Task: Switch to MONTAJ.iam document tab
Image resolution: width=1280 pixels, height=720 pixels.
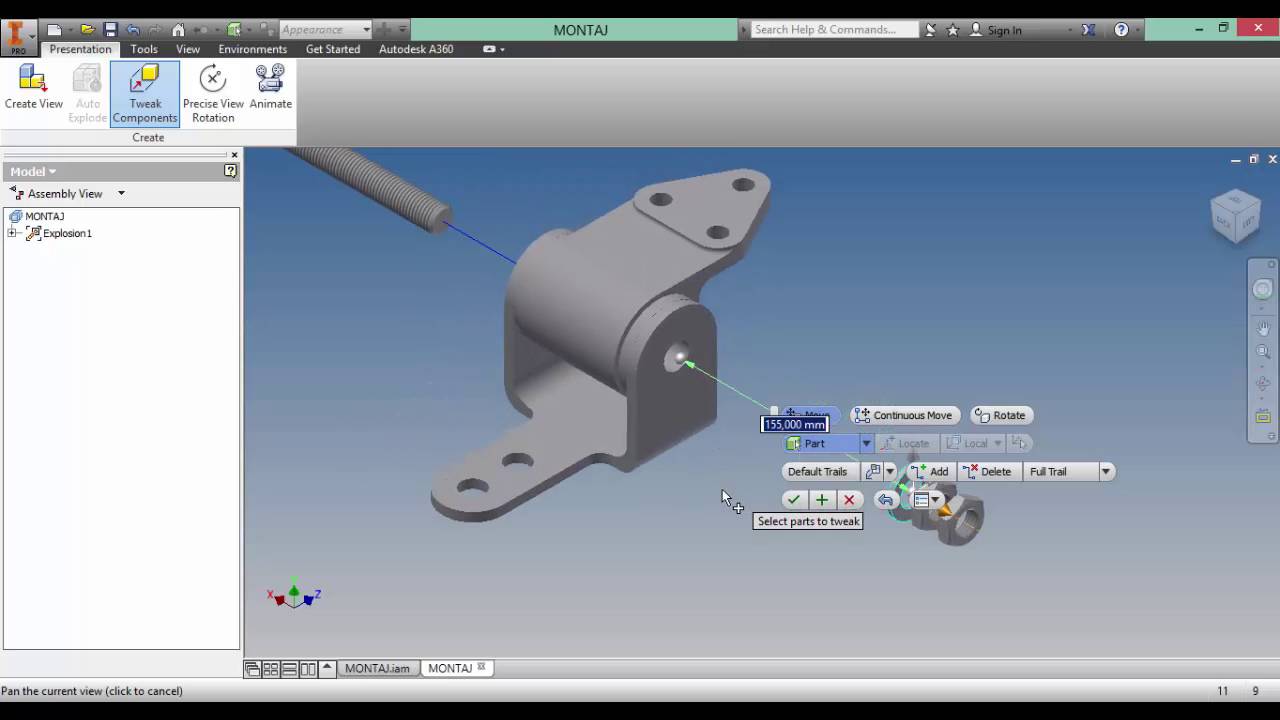Action: coord(377,668)
